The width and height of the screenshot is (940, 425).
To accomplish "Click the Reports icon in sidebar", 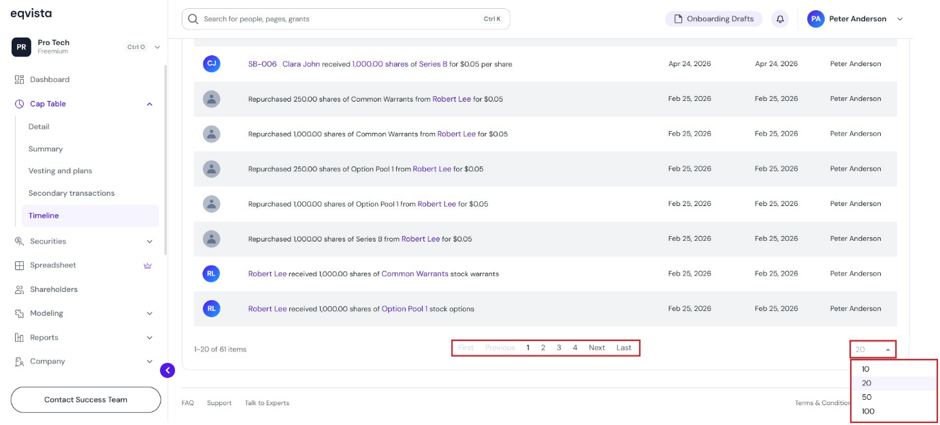I will [19, 337].
